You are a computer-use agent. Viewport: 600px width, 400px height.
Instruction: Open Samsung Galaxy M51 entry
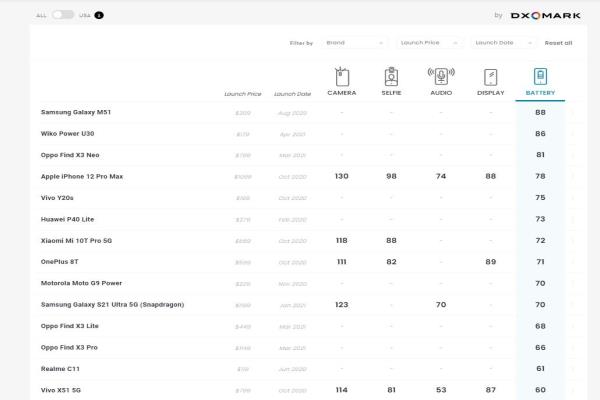point(76,112)
